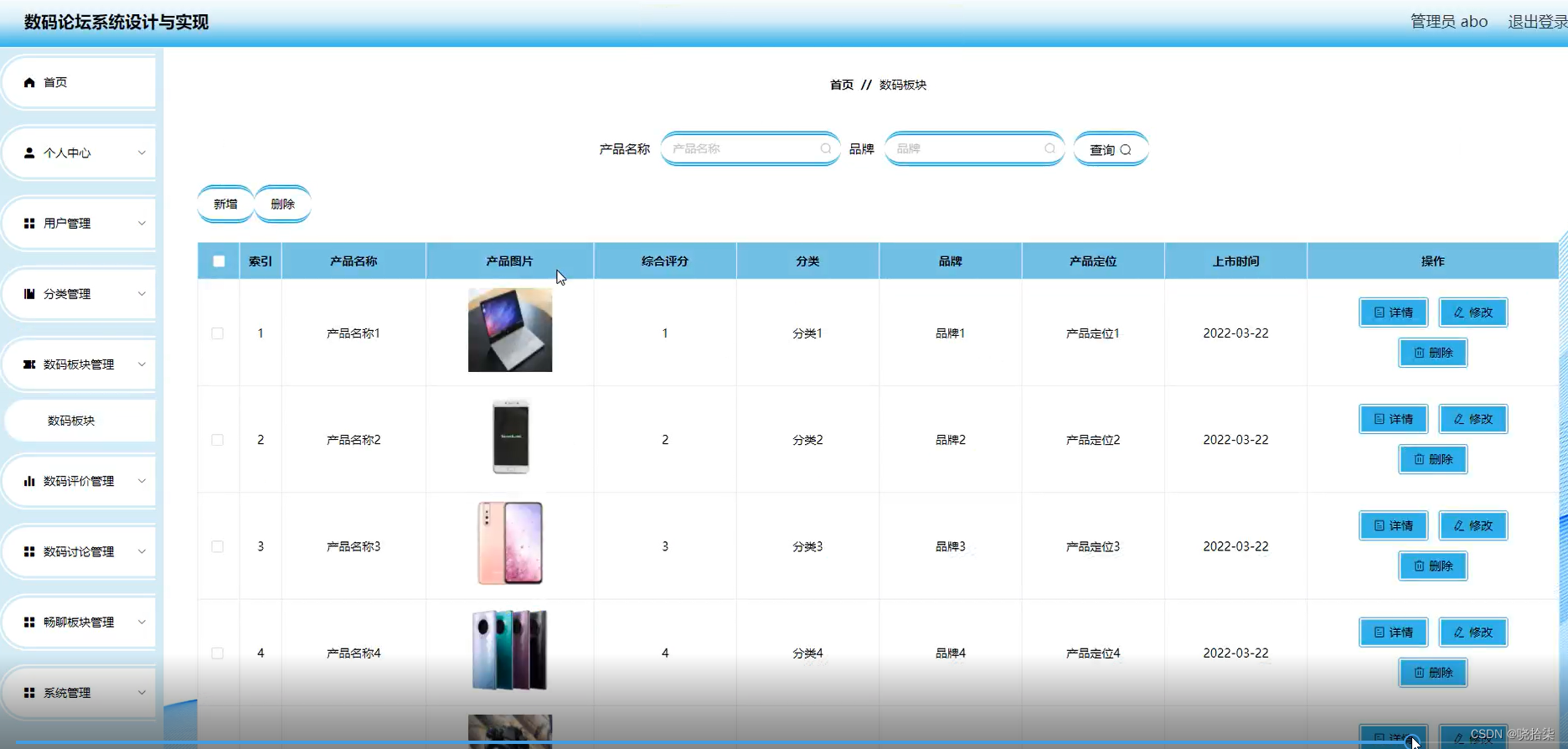Check the checkbox for row 2

pyautogui.click(x=218, y=440)
